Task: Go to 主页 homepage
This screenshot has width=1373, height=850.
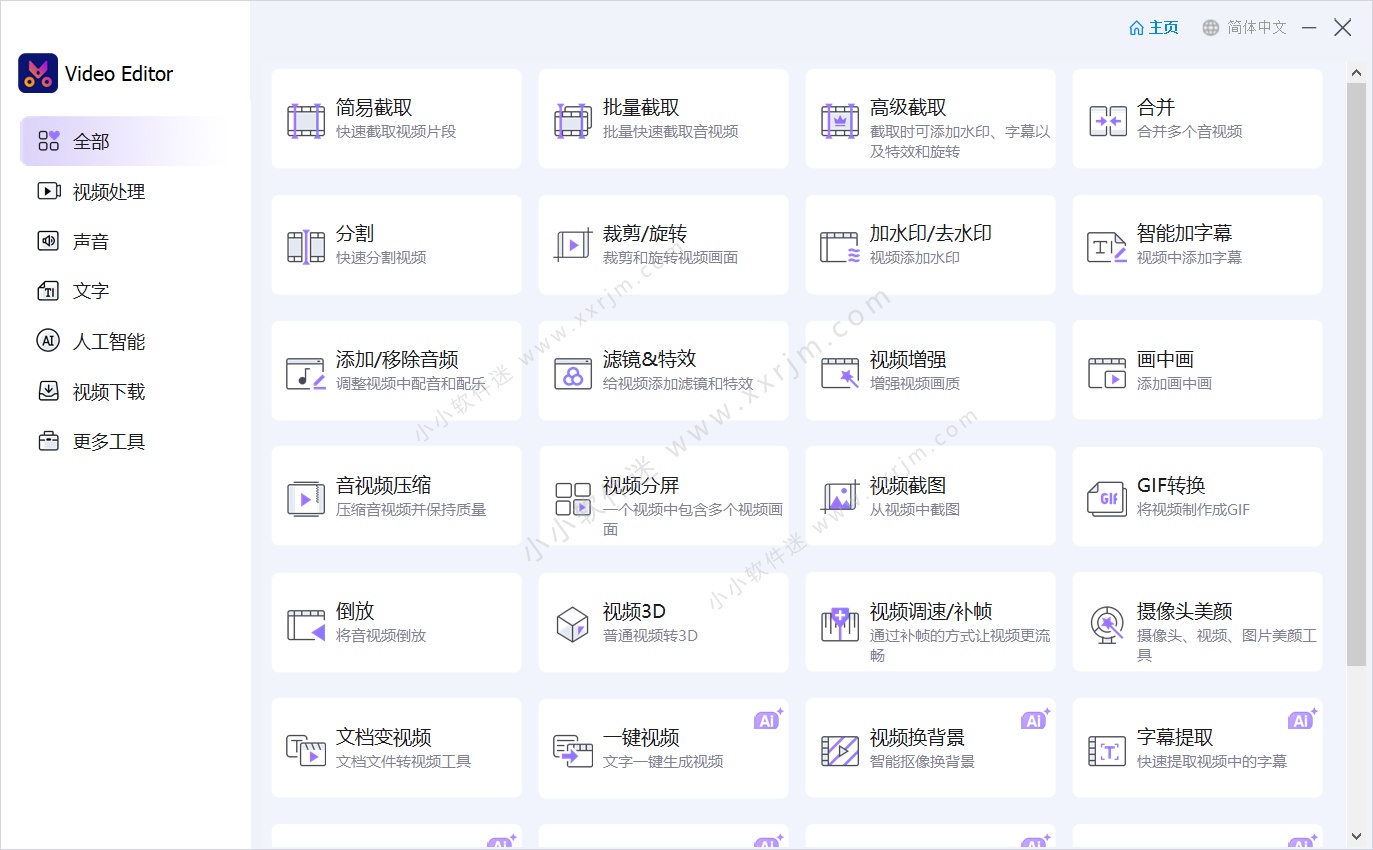Action: coord(1154,27)
